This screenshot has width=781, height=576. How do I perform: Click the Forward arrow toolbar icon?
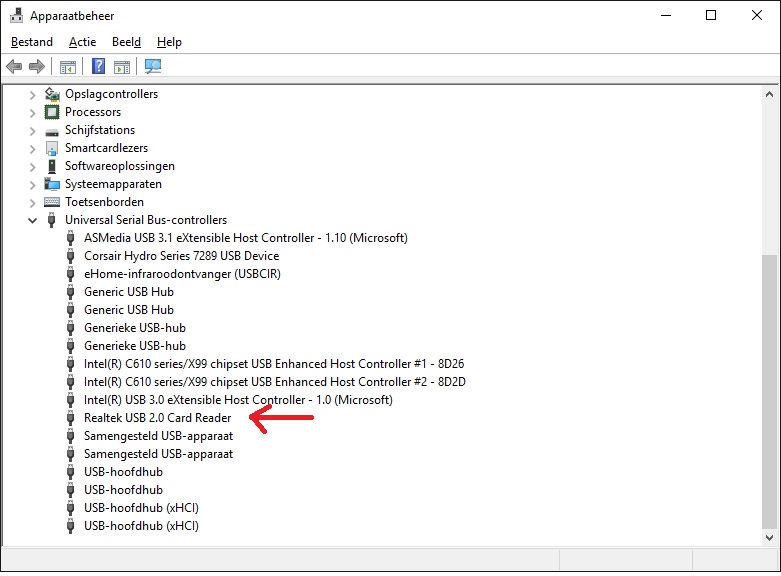pyautogui.click(x=37, y=66)
